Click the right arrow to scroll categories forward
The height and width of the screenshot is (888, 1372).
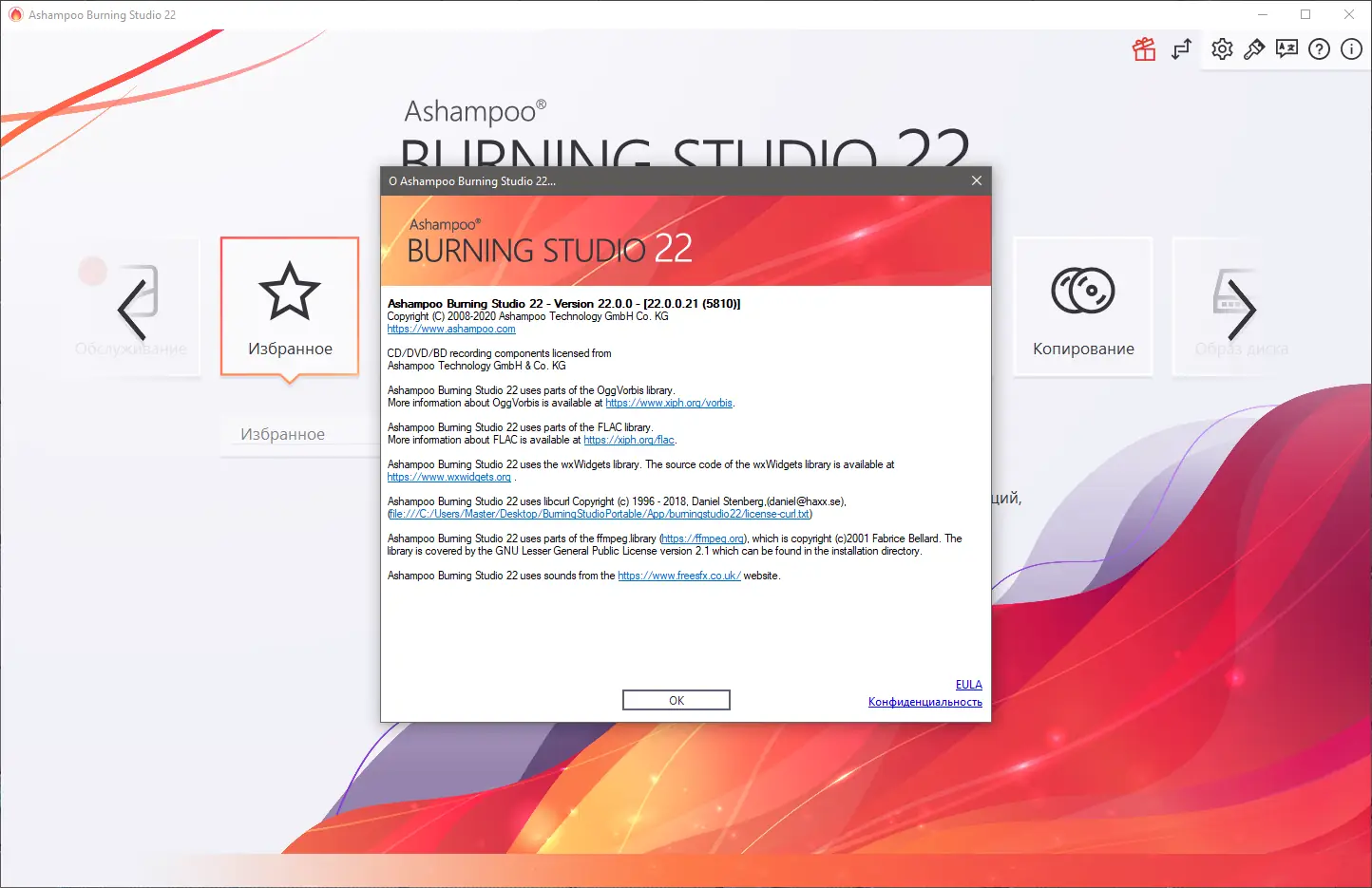click(1241, 310)
